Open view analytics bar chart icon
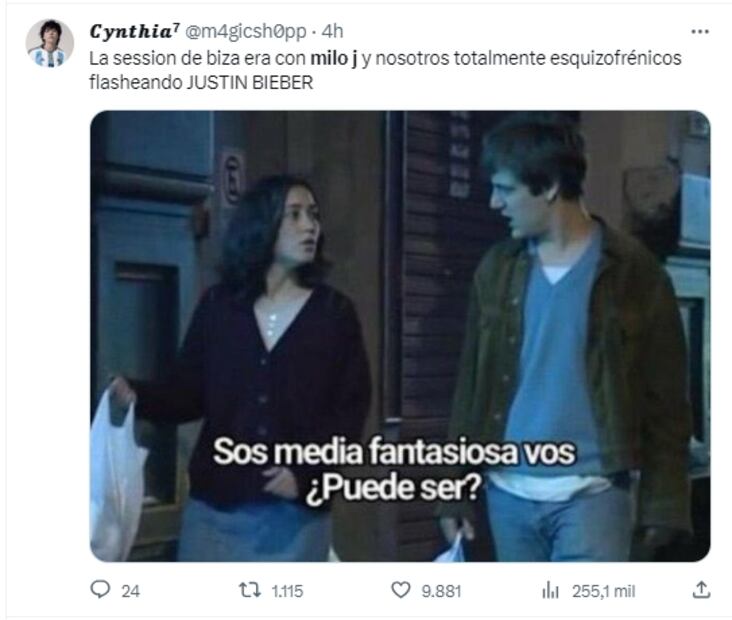 (x=550, y=591)
